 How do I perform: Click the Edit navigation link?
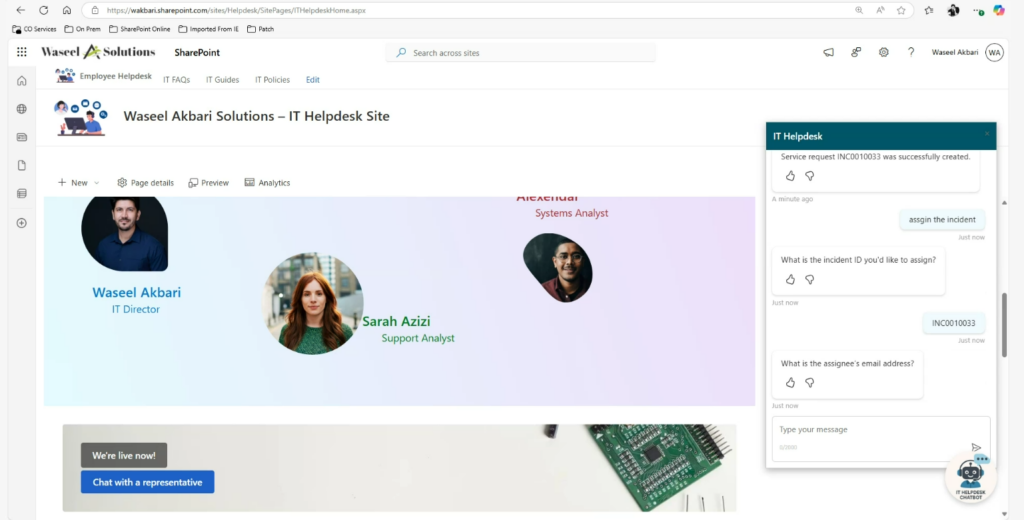pos(313,80)
